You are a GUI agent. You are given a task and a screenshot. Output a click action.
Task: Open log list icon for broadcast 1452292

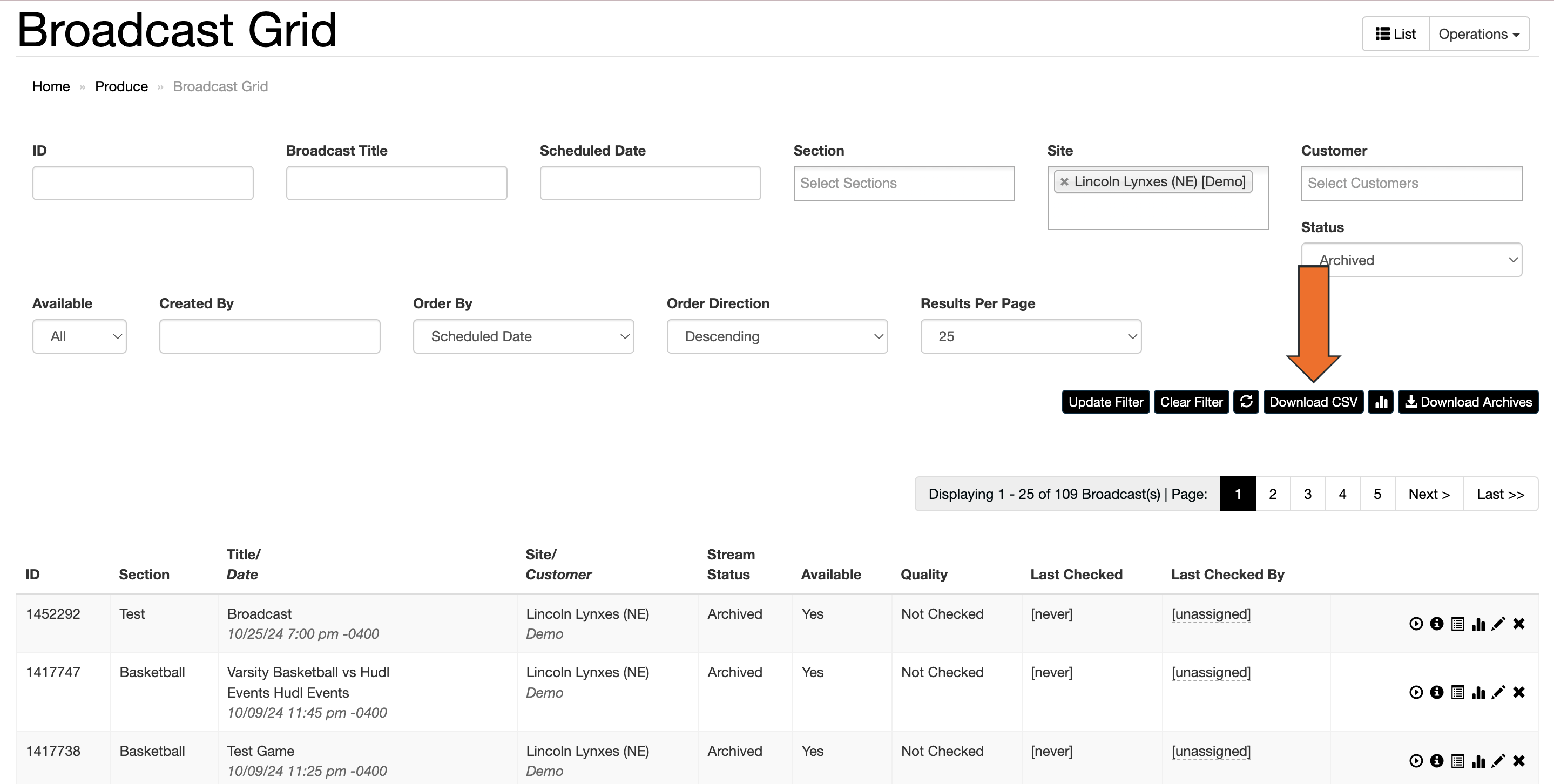(1457, 624)
